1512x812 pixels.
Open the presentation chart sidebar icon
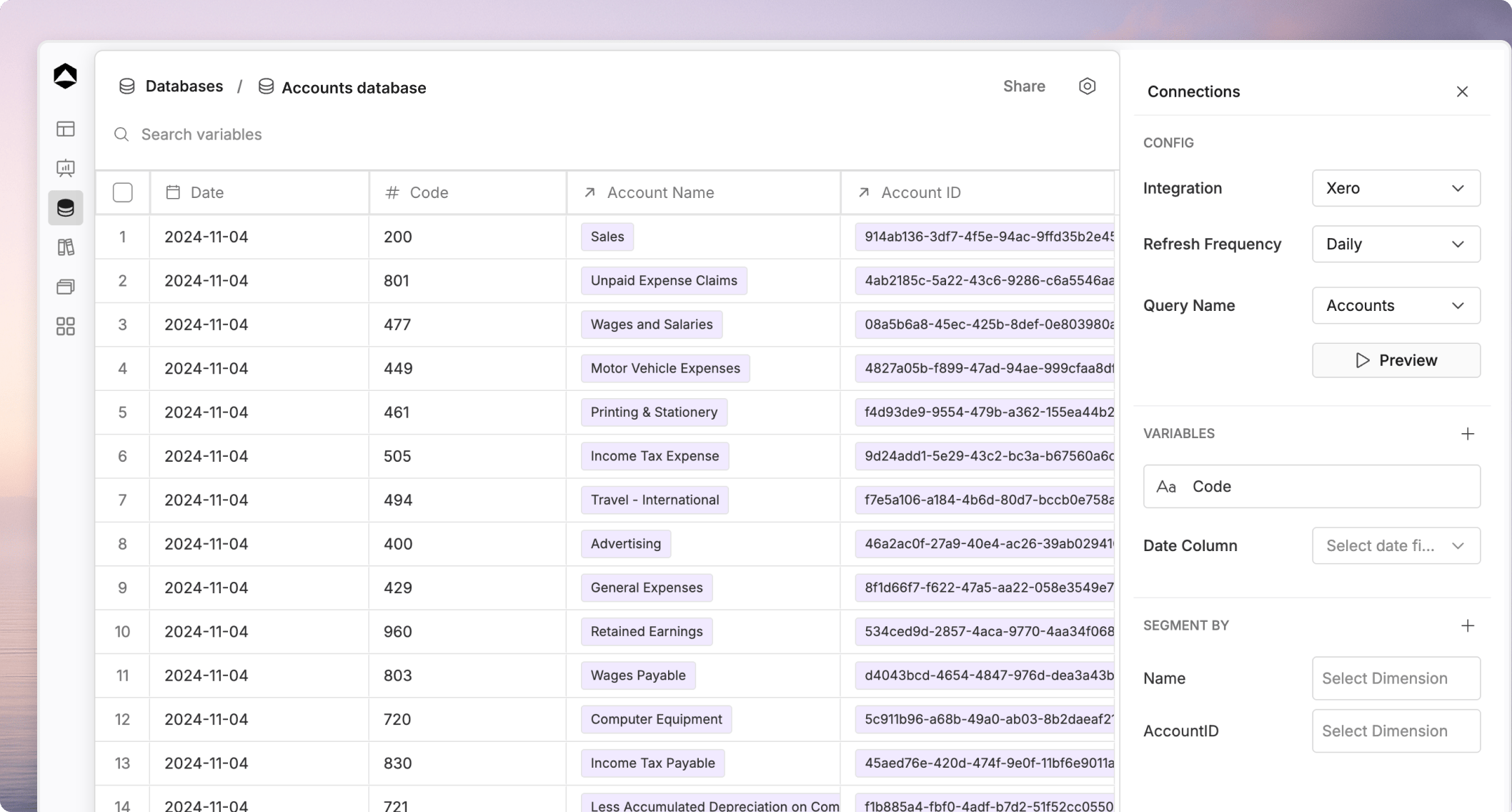(x=65, y=168)
